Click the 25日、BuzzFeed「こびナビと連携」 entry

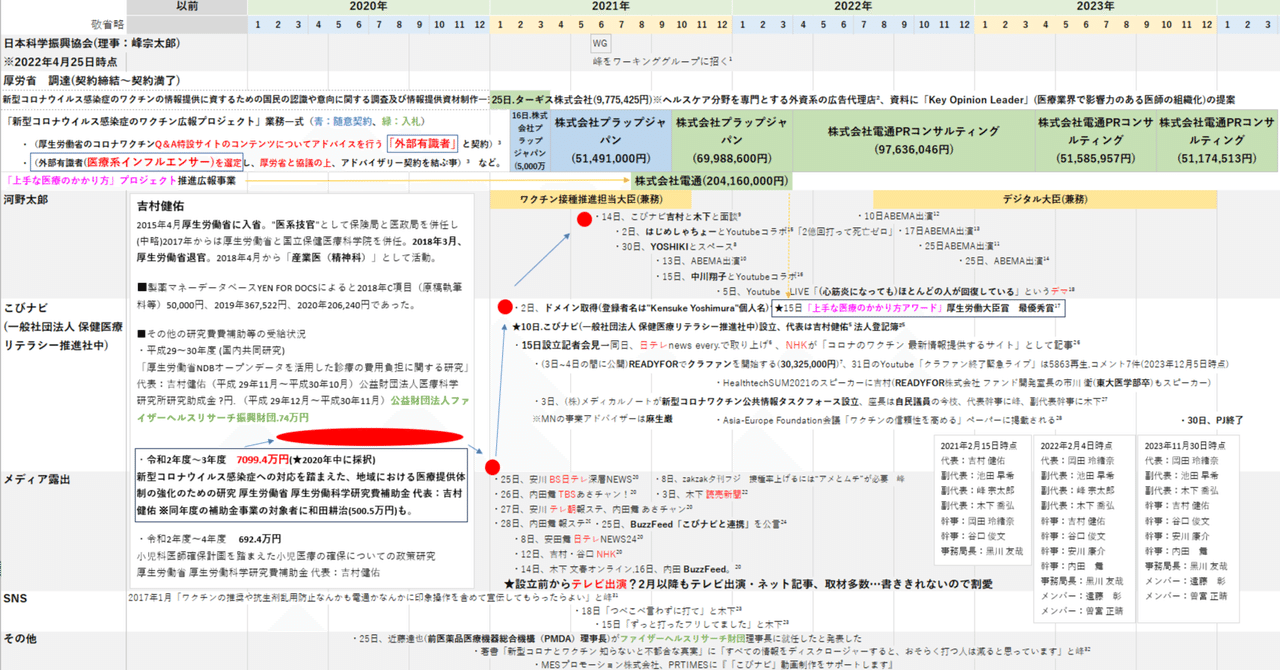pyautogui.click(x=694, y=522)
